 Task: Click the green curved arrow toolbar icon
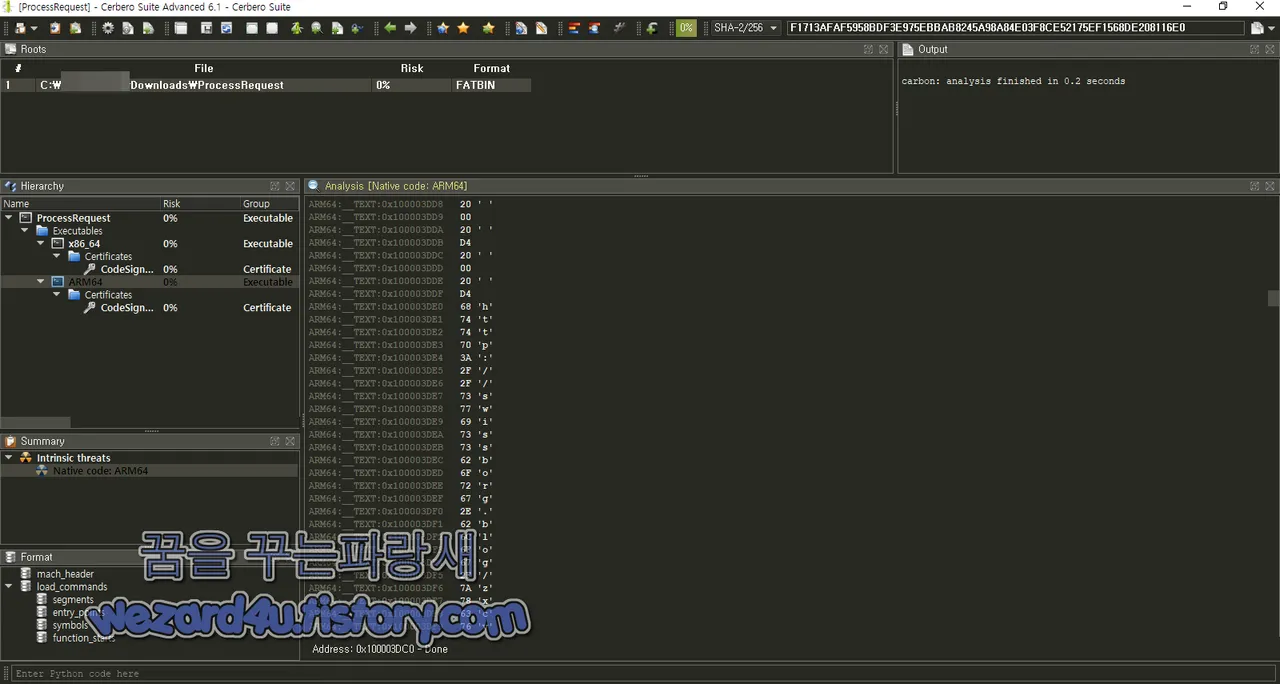(651, 28)
